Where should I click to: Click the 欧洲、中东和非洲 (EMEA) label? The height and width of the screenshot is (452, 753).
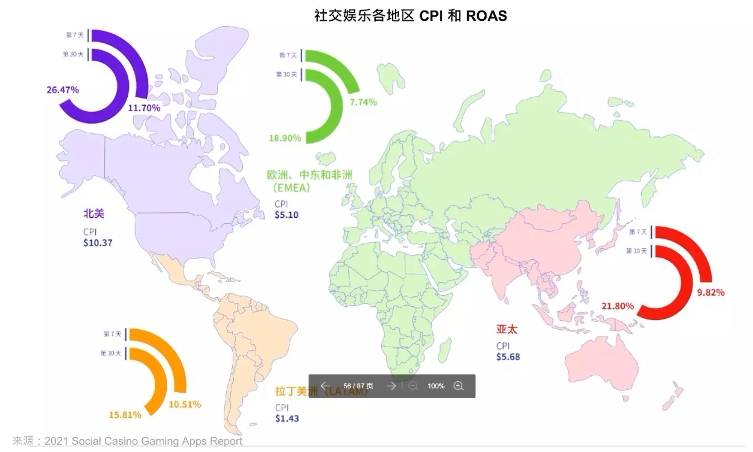[x=309, y=181]
